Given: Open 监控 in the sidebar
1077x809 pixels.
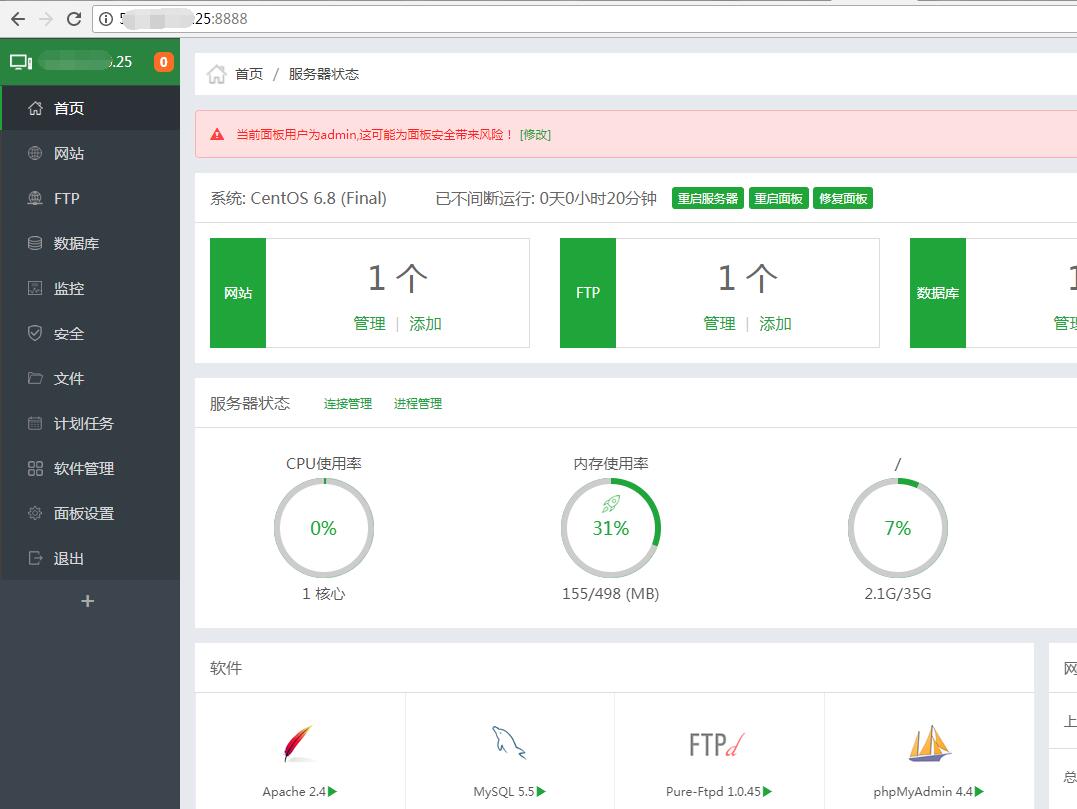Looking at the screenshot, I should (x=90, y=288).
